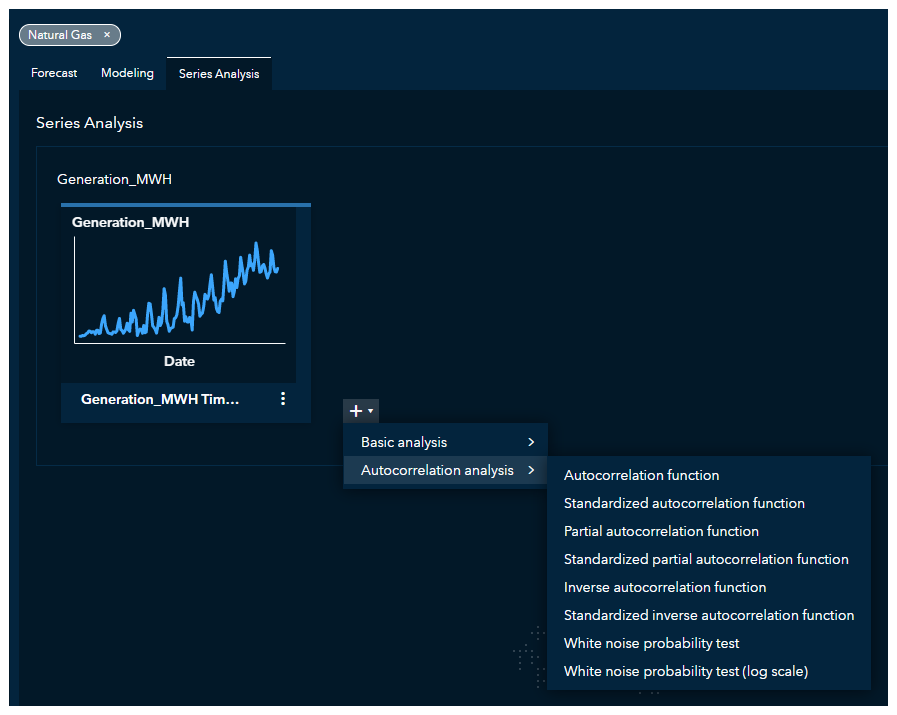
Task: Click the Autocorrelation analysis submenu arrow
Action: 531,470
